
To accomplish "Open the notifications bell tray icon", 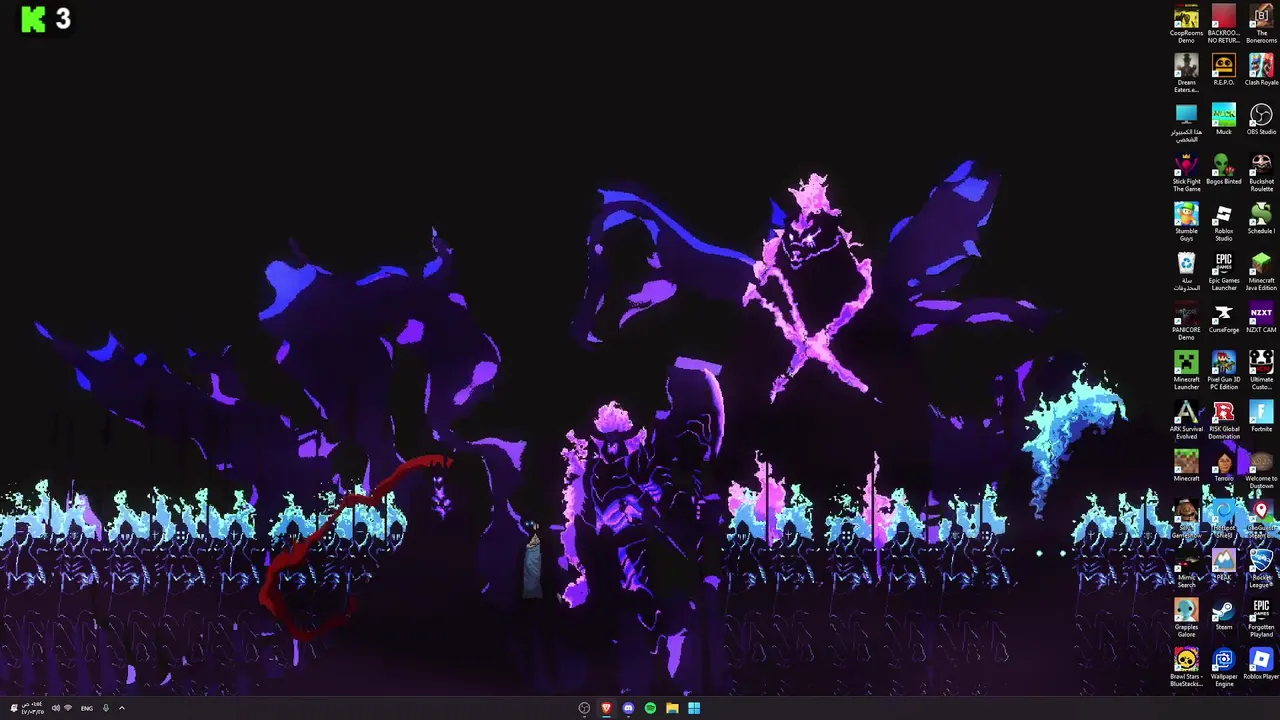I will click(13, 708).
